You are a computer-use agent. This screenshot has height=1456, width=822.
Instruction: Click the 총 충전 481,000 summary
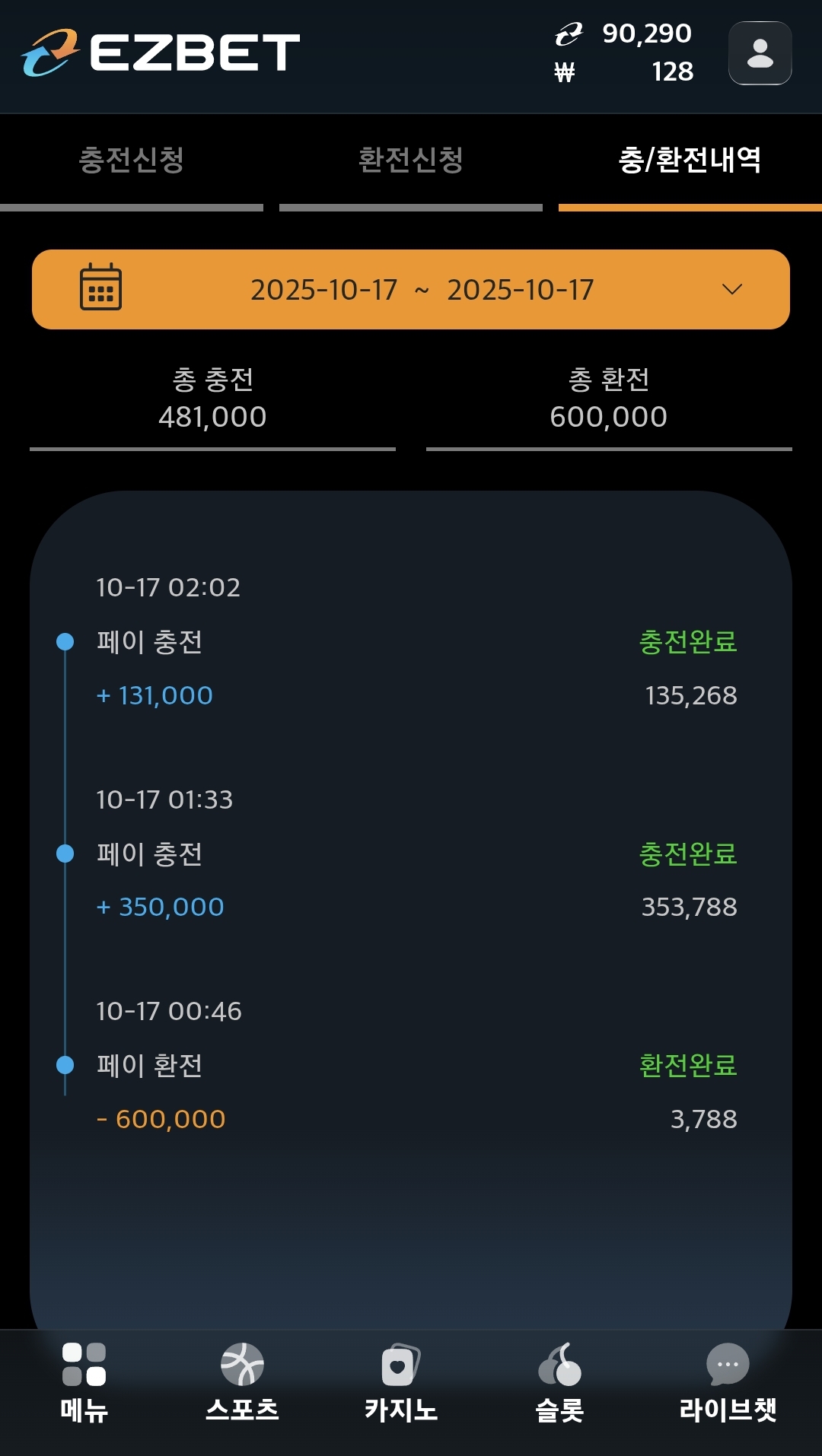[x=212, y=399]
